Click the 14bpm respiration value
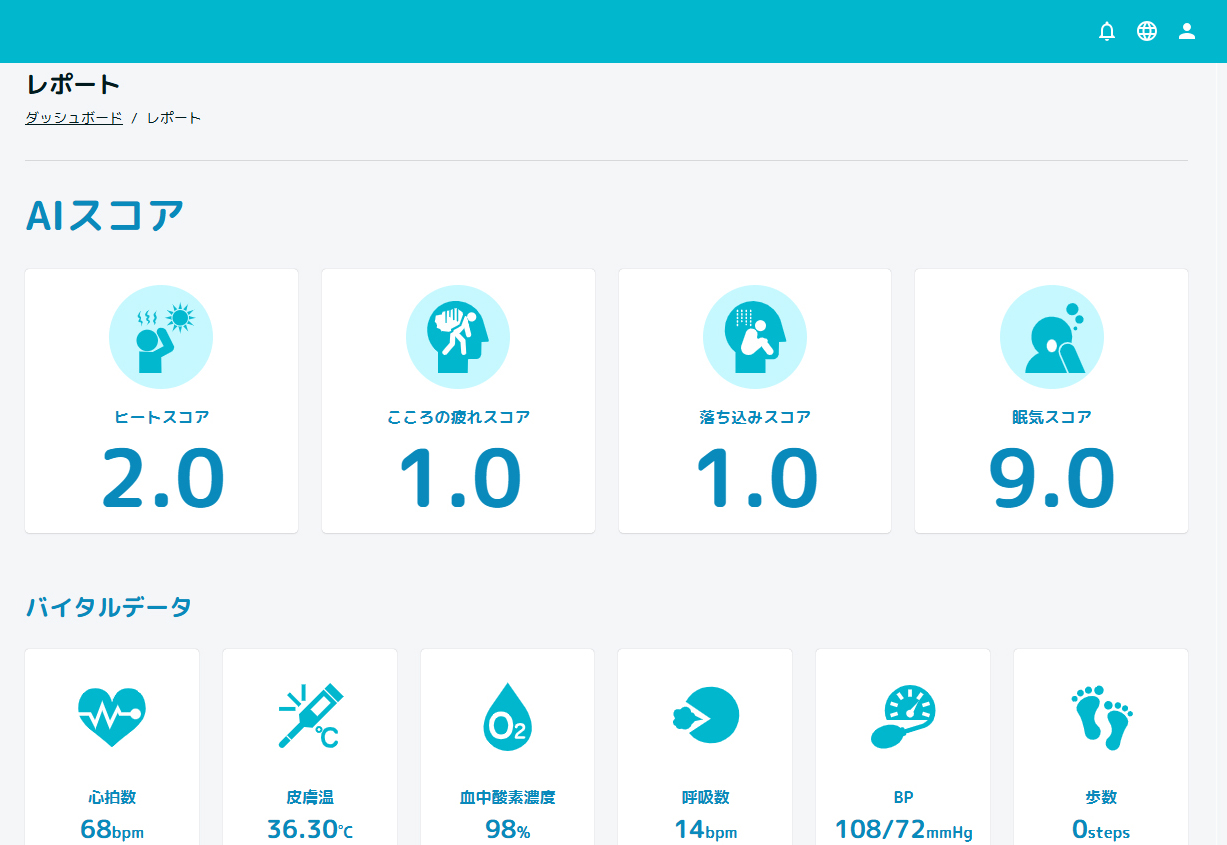Screen dimensions: 1227x845 pos(705,829)
